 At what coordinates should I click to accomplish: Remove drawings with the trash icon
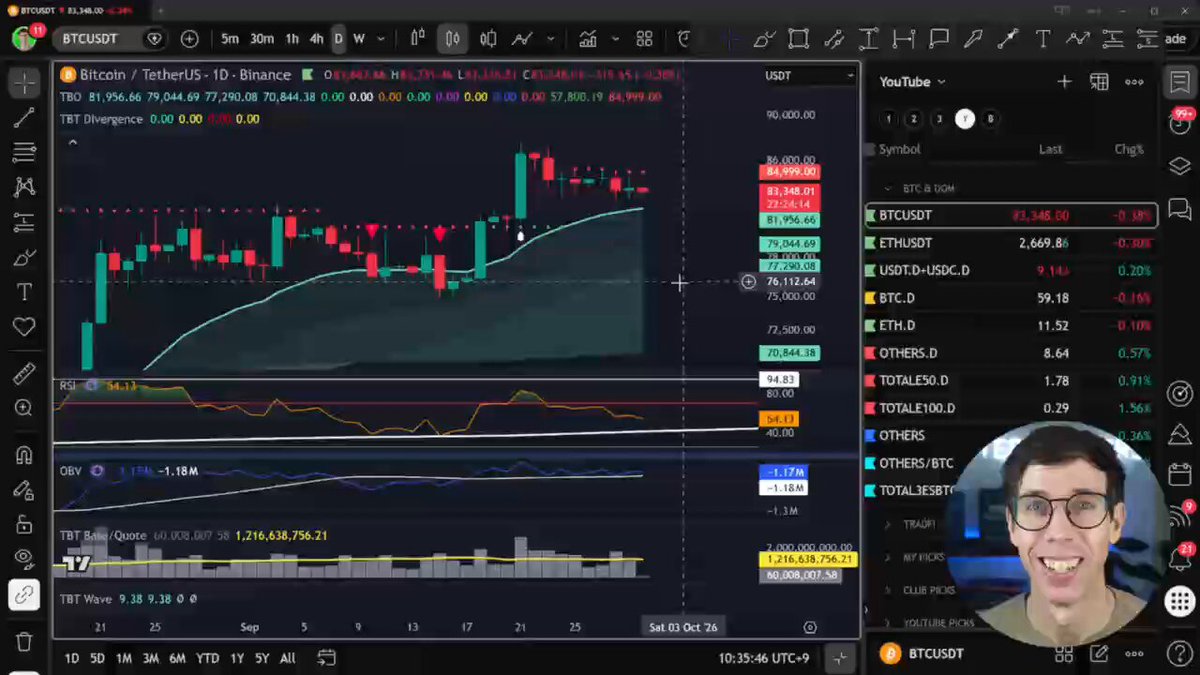point(24,641)
